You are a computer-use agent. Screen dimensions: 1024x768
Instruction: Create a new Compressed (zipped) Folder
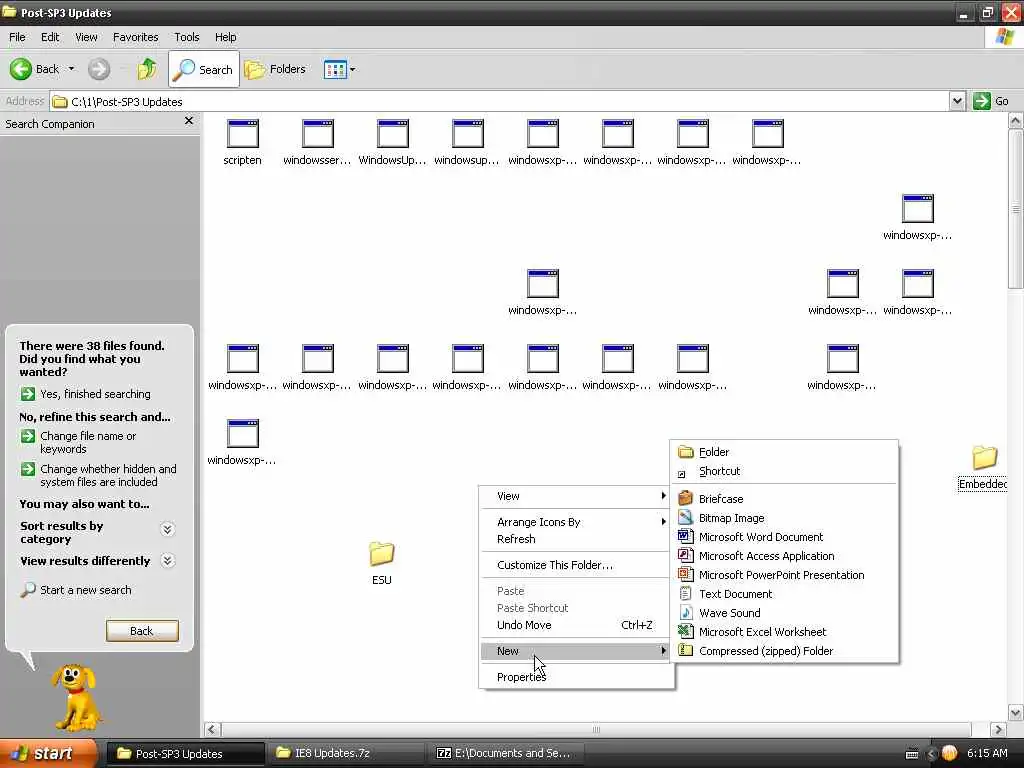pyautogui.click(x=784, y=651)
